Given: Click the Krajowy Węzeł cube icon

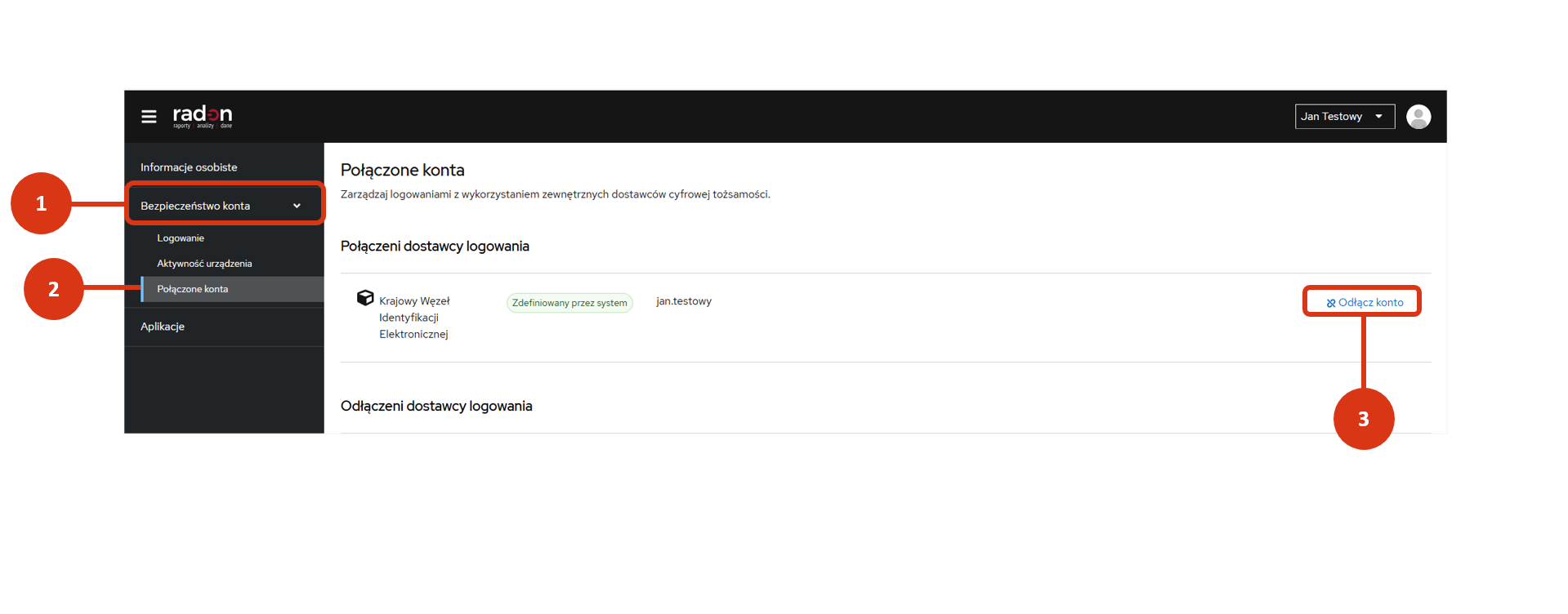Looking at the screenshot, I should 365,298.
